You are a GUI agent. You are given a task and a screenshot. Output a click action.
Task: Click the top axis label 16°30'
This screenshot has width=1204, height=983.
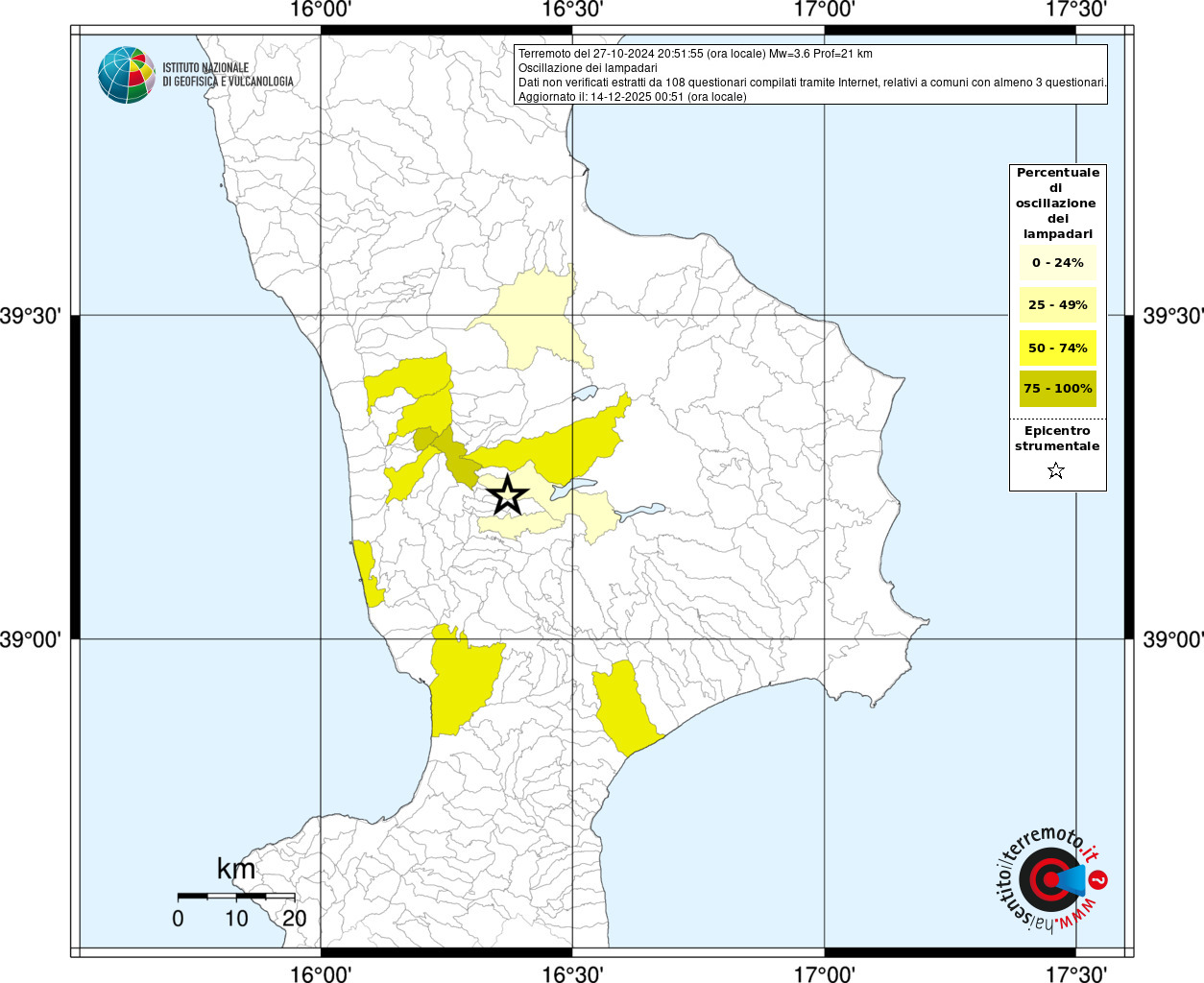pyautogui.click(x=572, y=11)
